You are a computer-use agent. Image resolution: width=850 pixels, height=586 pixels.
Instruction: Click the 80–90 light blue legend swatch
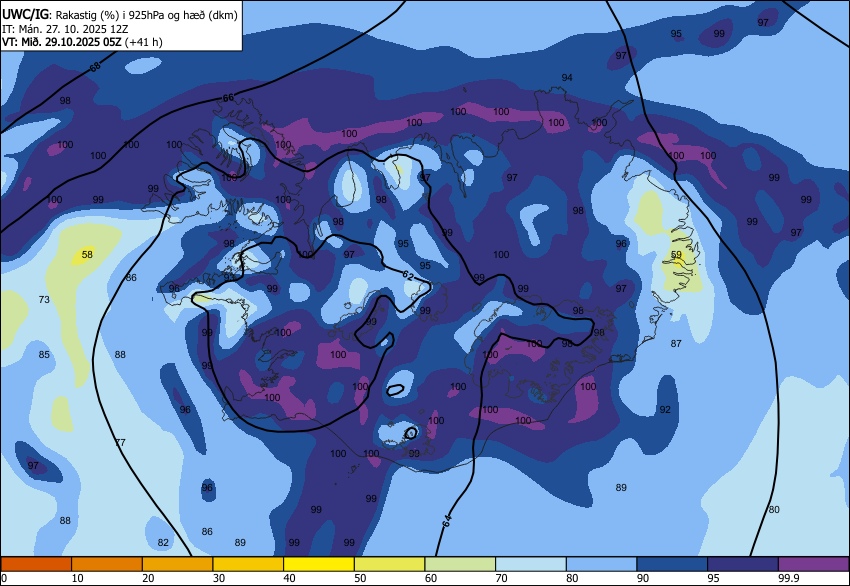click(602, 564)
